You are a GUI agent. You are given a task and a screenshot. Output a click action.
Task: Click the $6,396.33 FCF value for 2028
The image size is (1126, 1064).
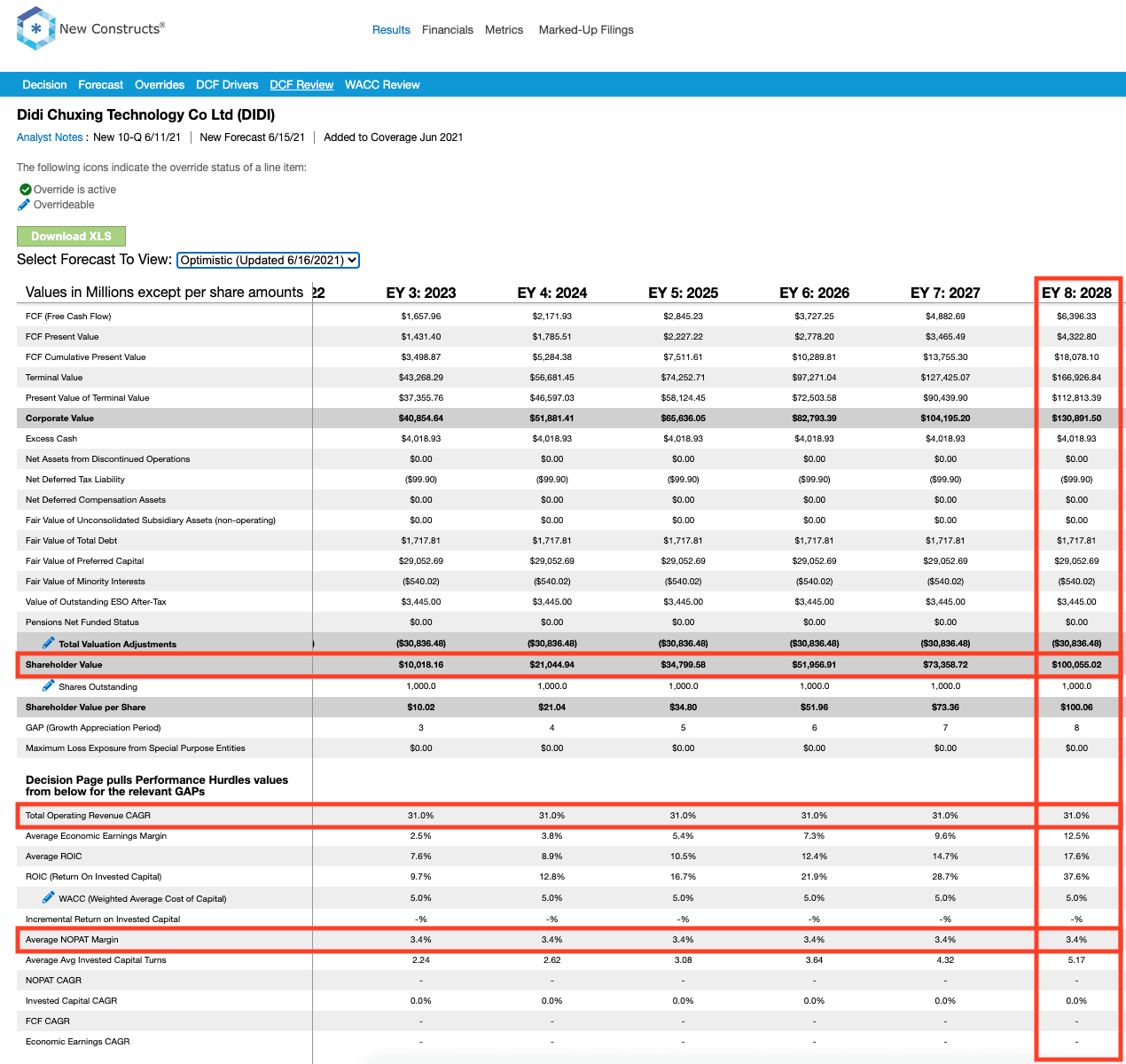[x=1076, y=317]
